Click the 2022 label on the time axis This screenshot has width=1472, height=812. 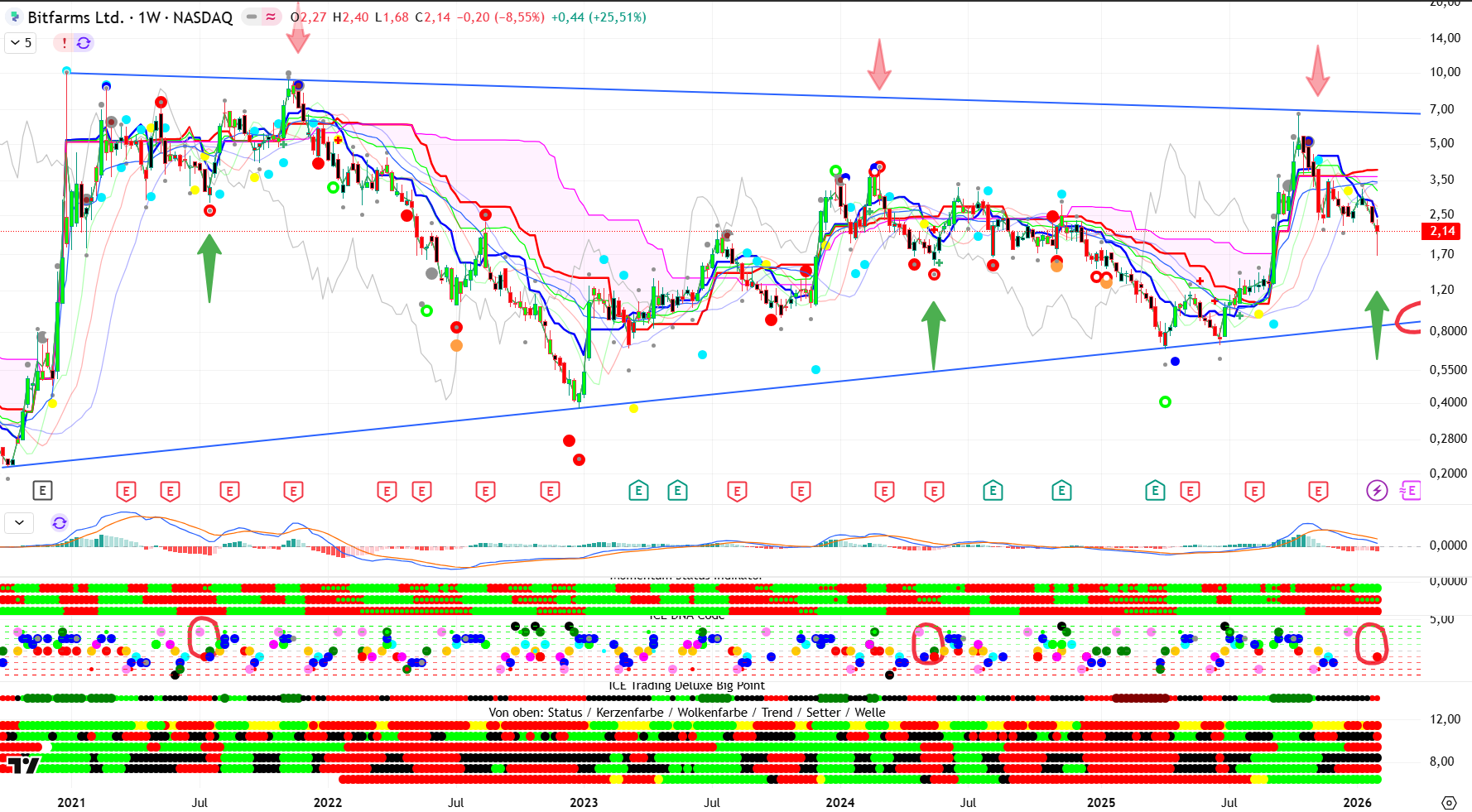(327, 803)
